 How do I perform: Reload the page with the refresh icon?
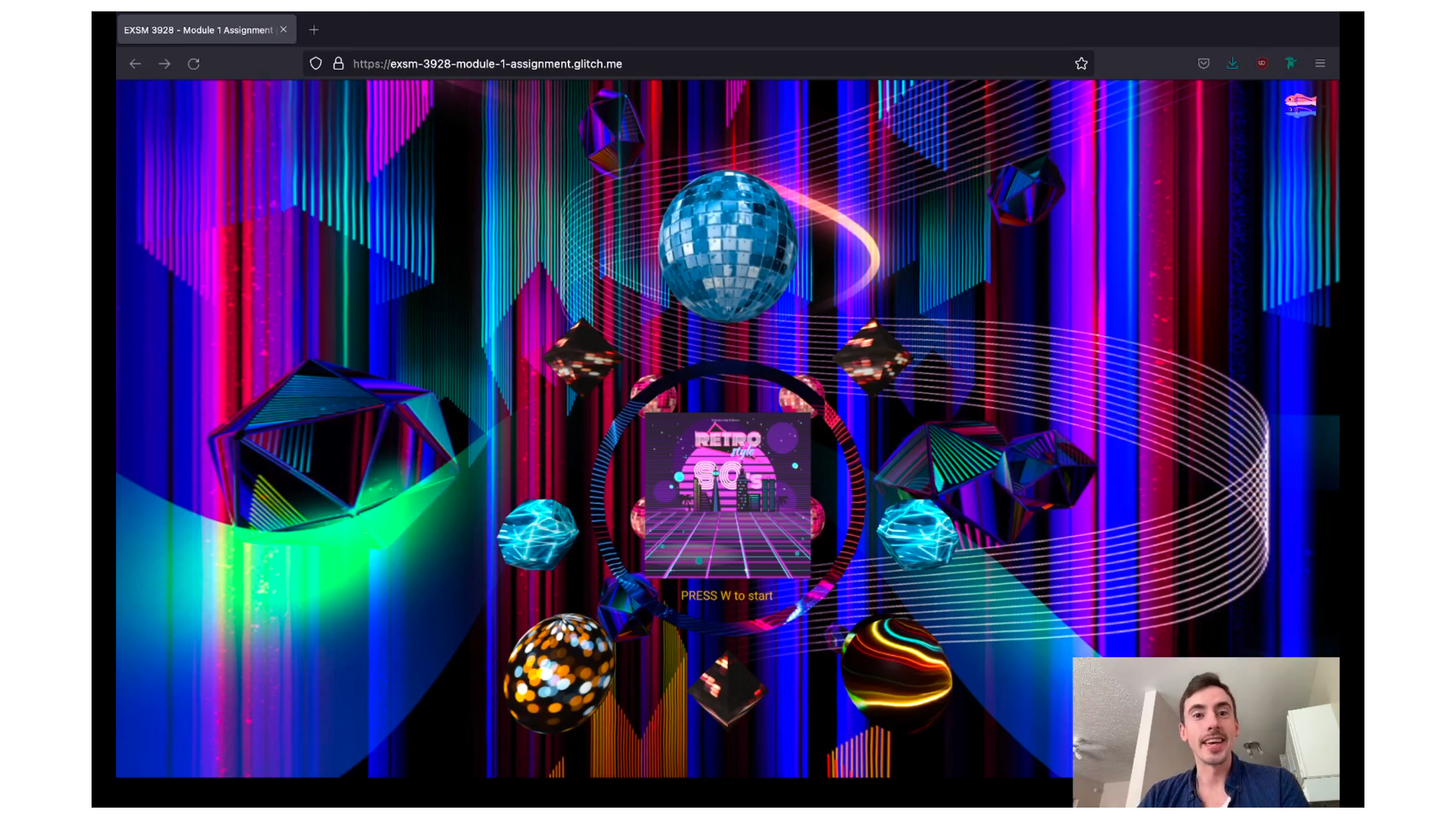pos(194,64)
